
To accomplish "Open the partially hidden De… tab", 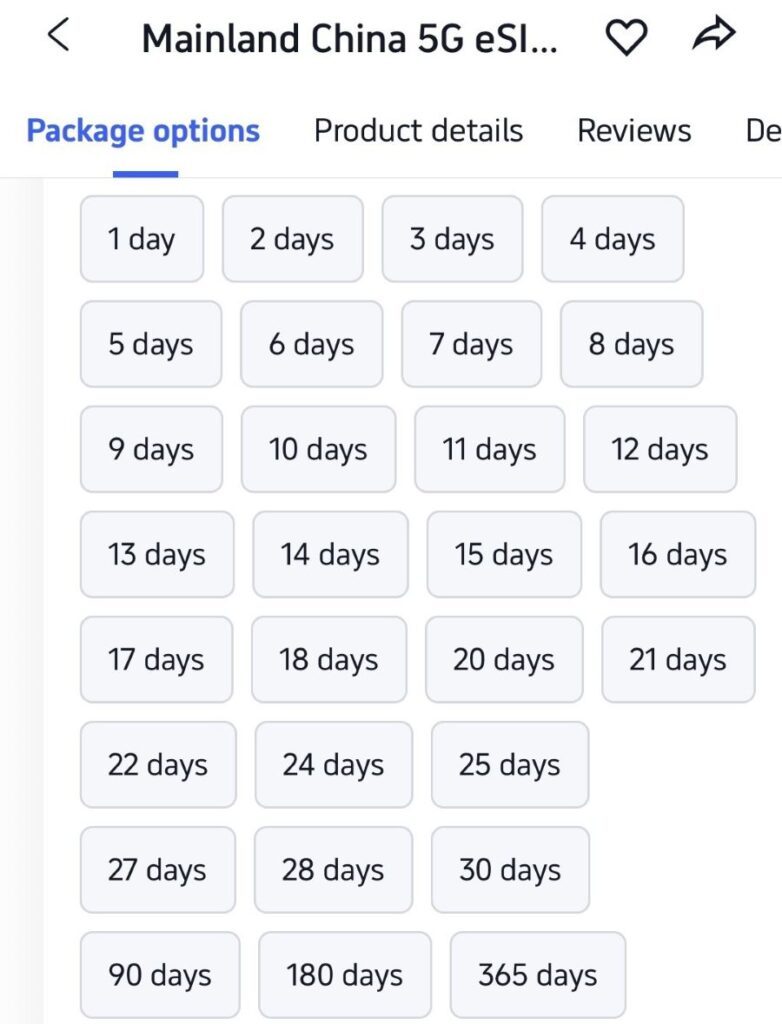I will click(763, 131).
